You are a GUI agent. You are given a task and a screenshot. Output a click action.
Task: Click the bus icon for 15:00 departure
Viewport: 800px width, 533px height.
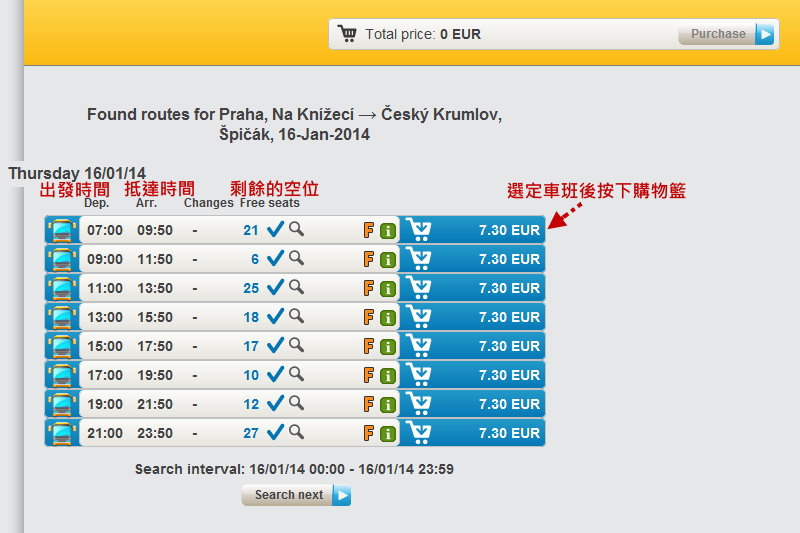[62, 346]
